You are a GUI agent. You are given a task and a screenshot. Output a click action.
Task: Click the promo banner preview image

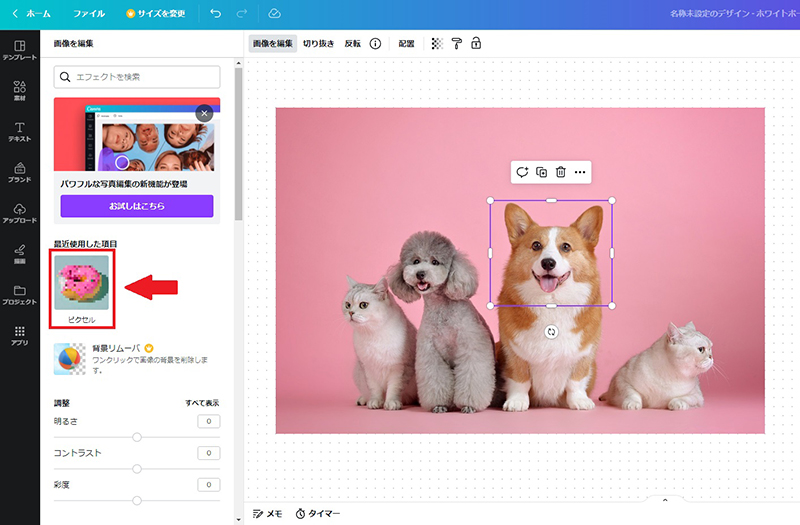coord(137,134)
